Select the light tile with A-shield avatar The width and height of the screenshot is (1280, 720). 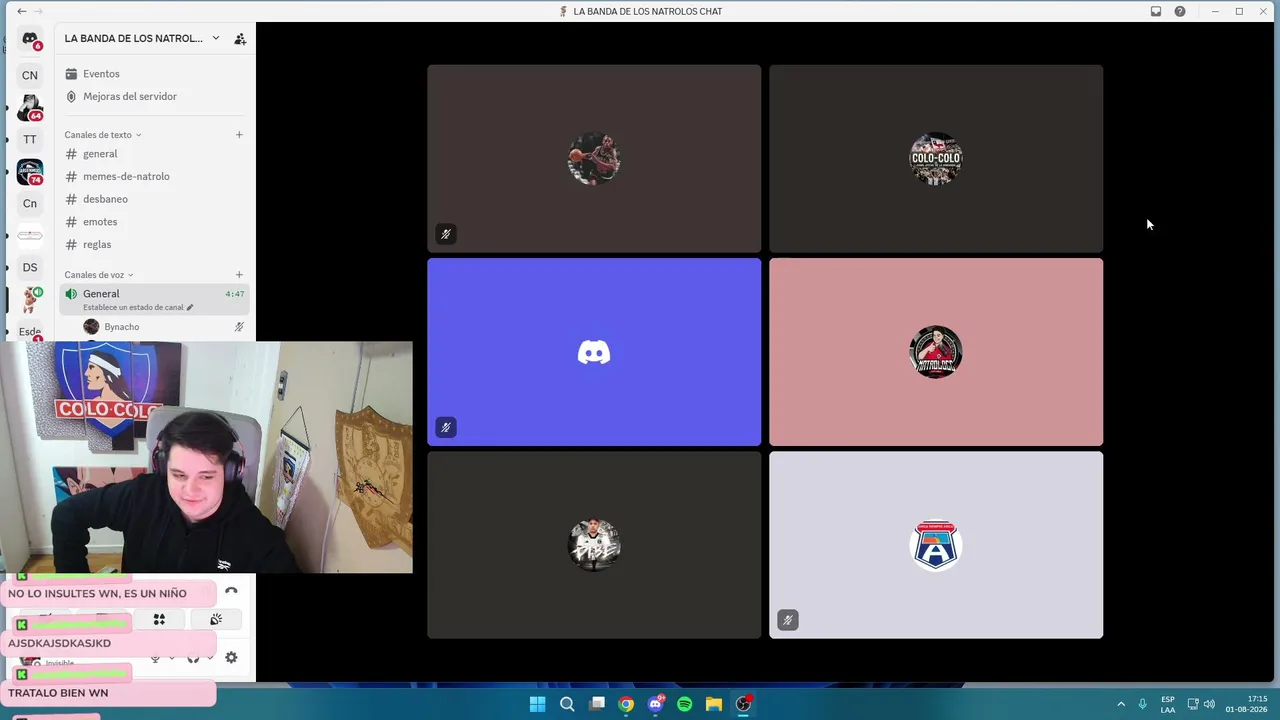point(936,545)
